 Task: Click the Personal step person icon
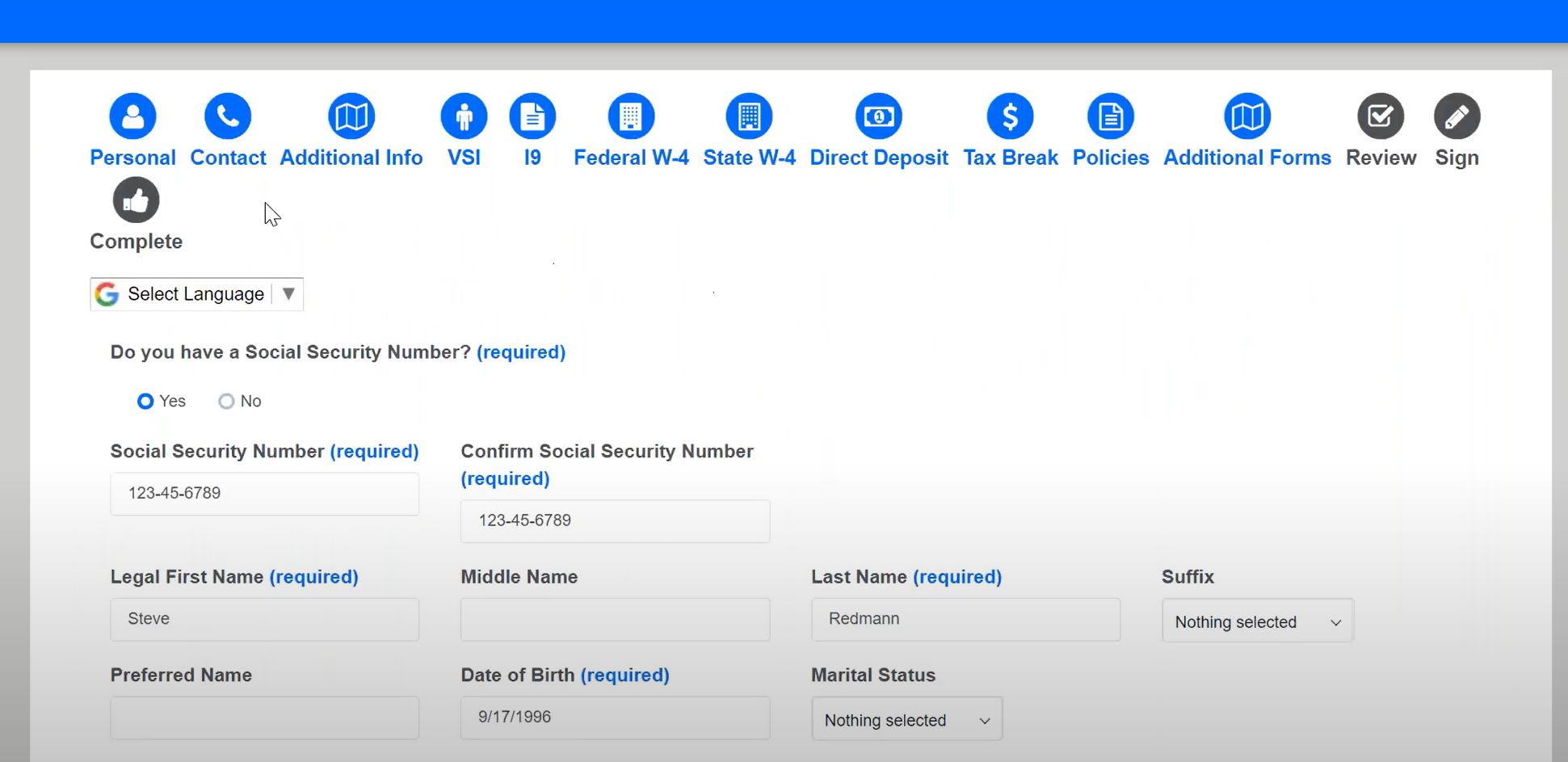click(132, 116)
